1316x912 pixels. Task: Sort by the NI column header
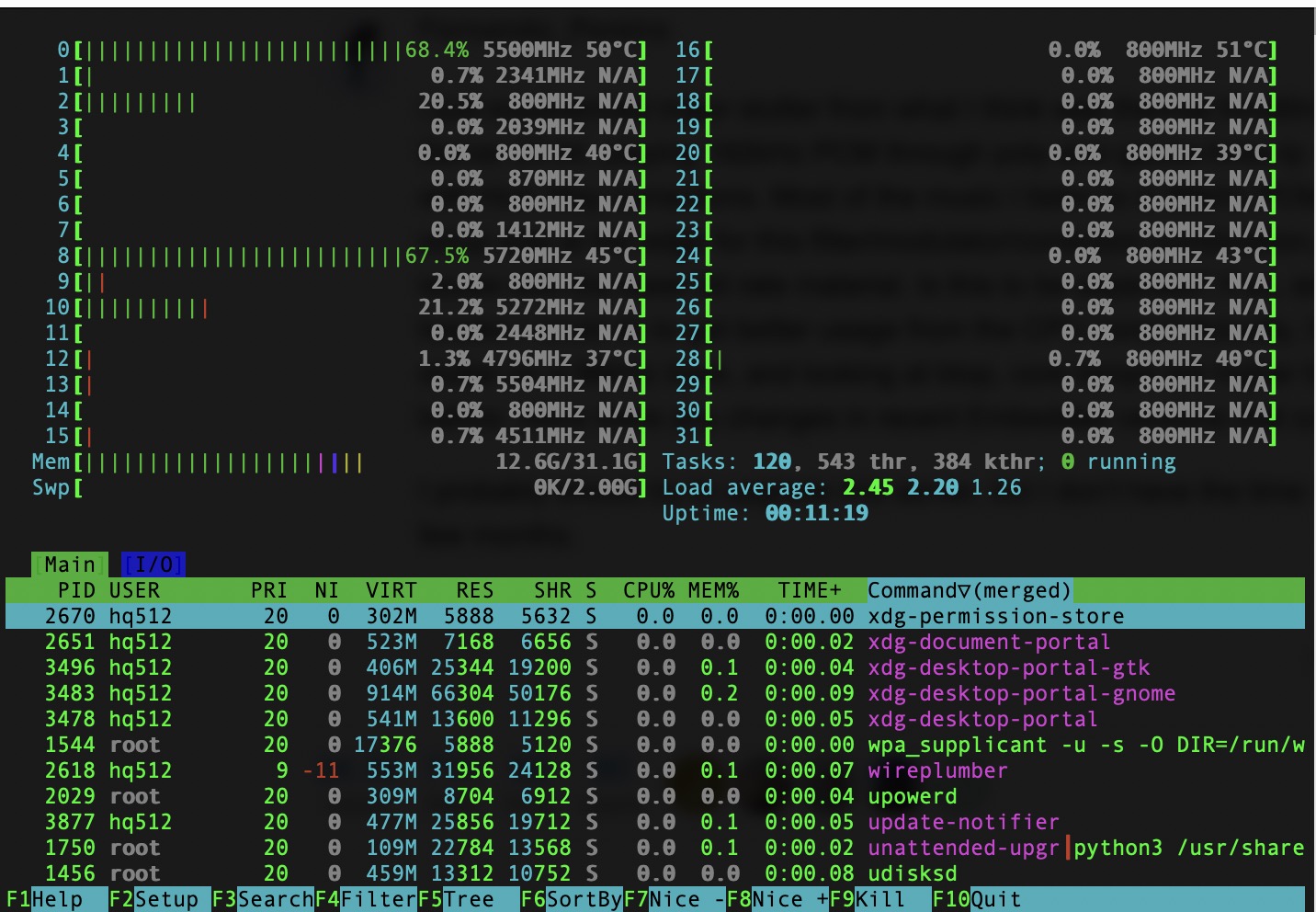click(x=327, y=590)
